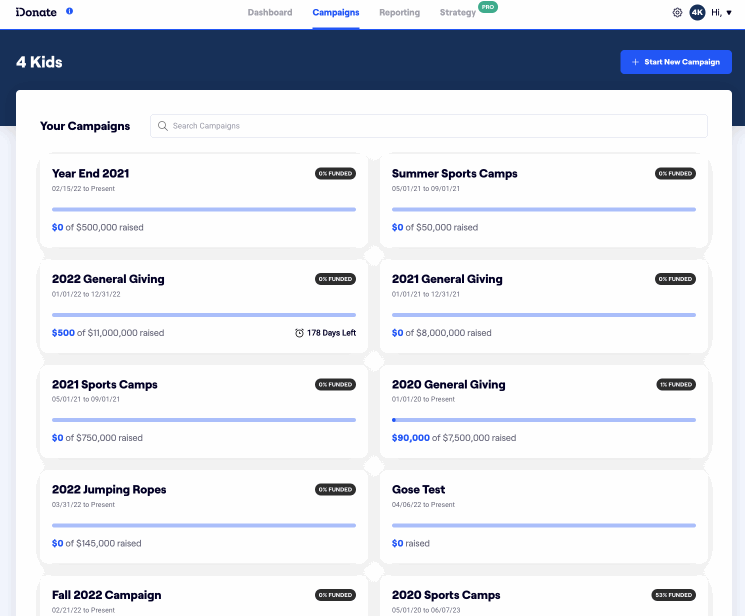745x616 pixels.
Task: Open the Gose Test campaign
Action: click(544, 517)
